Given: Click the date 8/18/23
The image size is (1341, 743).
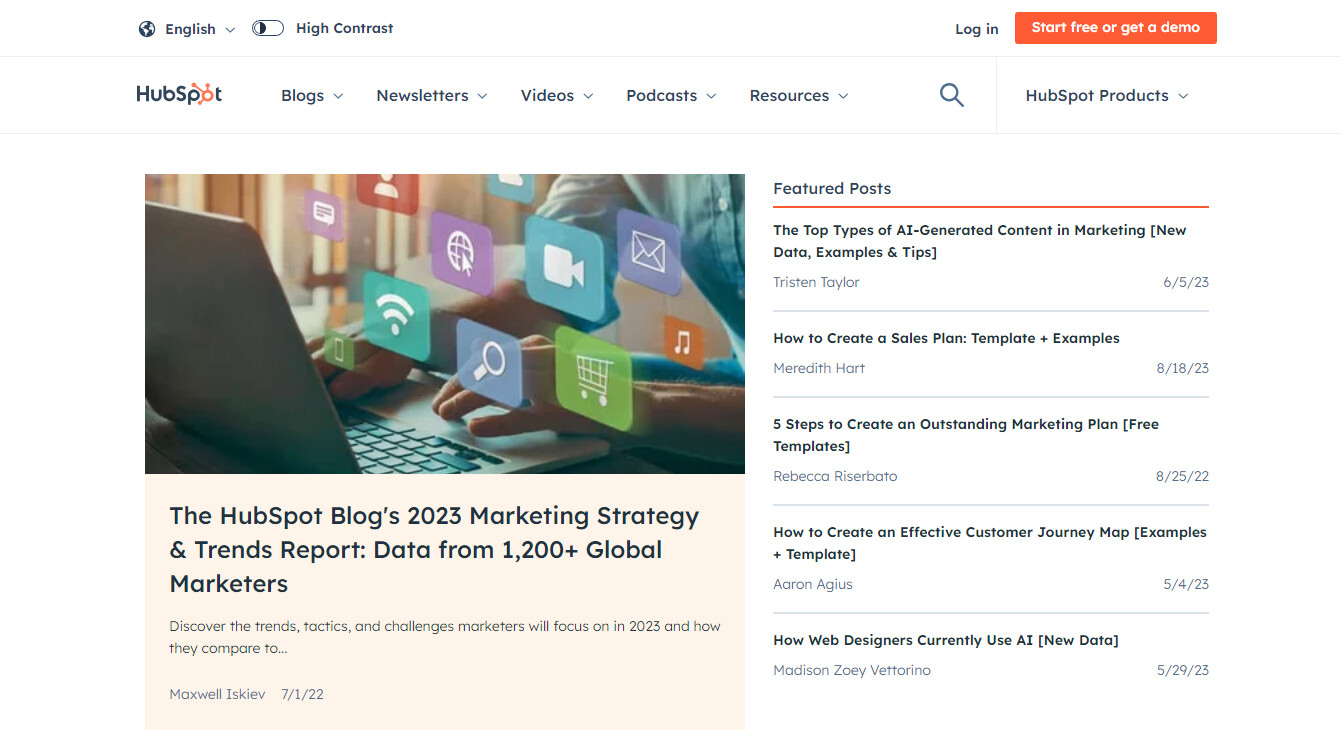Looking at the screenshot, I should (1183, 368).
